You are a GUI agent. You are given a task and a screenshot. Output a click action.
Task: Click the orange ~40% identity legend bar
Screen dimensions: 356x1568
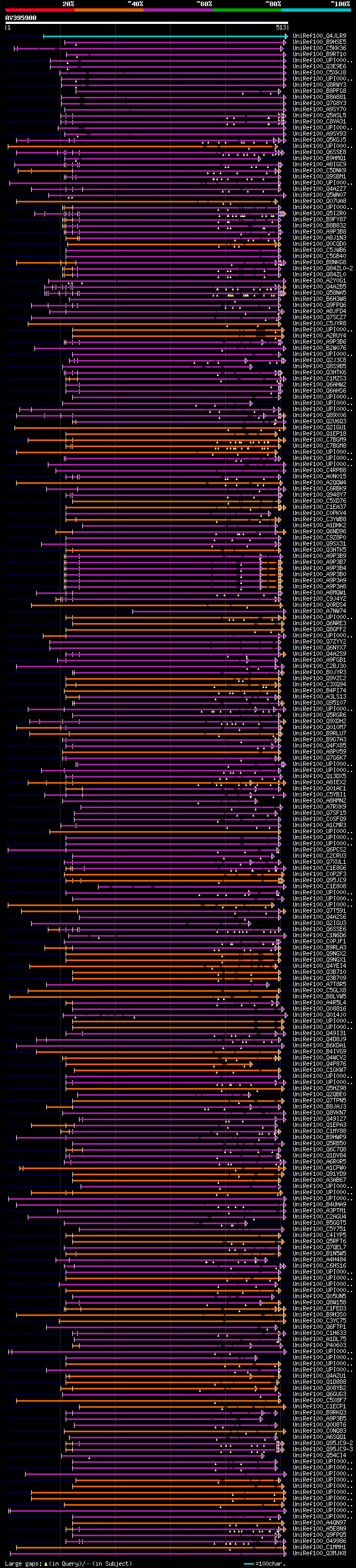[109, 10]
